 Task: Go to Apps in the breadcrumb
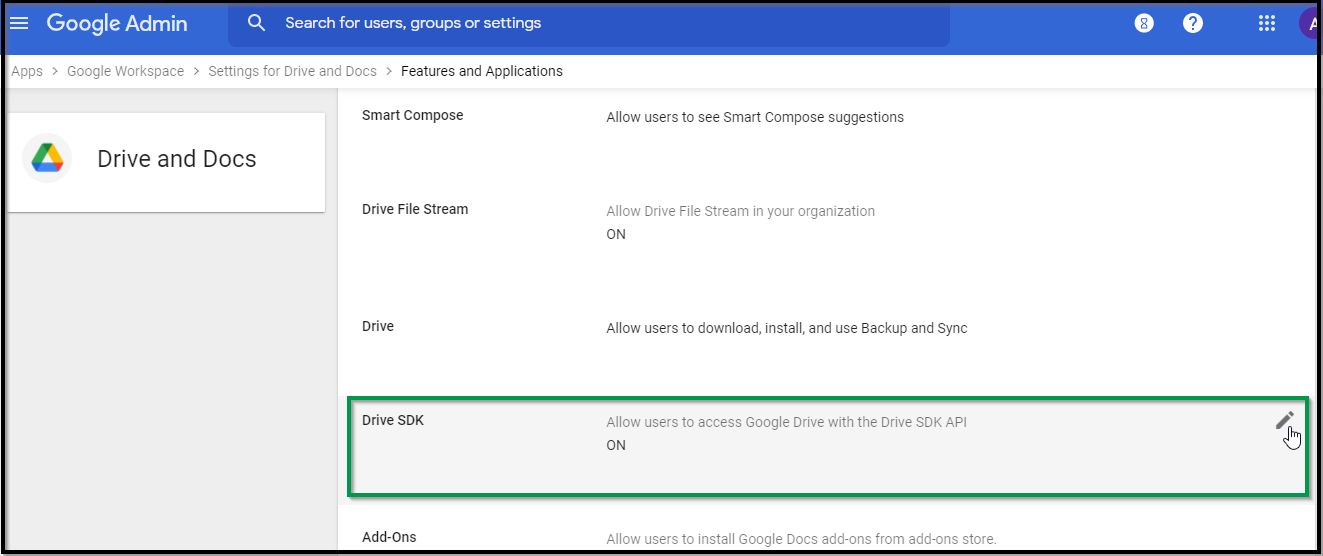pyautogui.click(x=27, y=71)
